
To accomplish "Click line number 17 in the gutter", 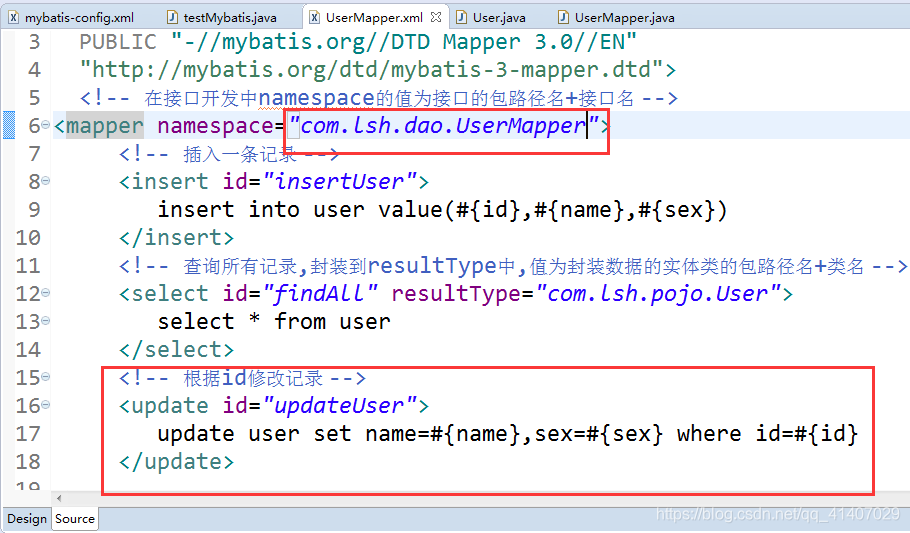I will coord(27,434).
